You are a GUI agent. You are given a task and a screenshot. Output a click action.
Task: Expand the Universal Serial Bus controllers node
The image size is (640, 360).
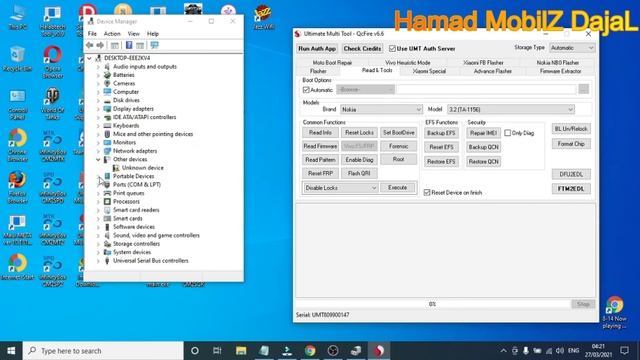[98, 261]
